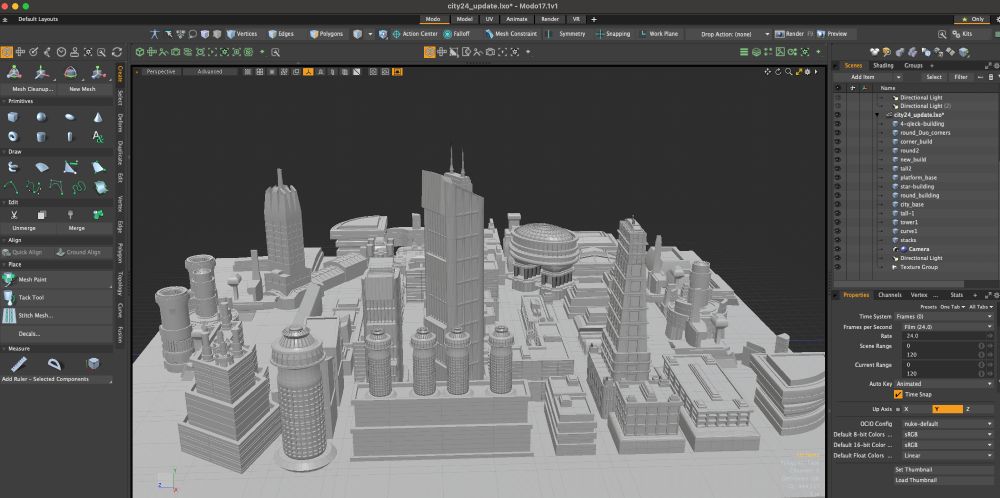Switch to the Render layout tab
1000x498 pixels.
[x=549, y=19]
